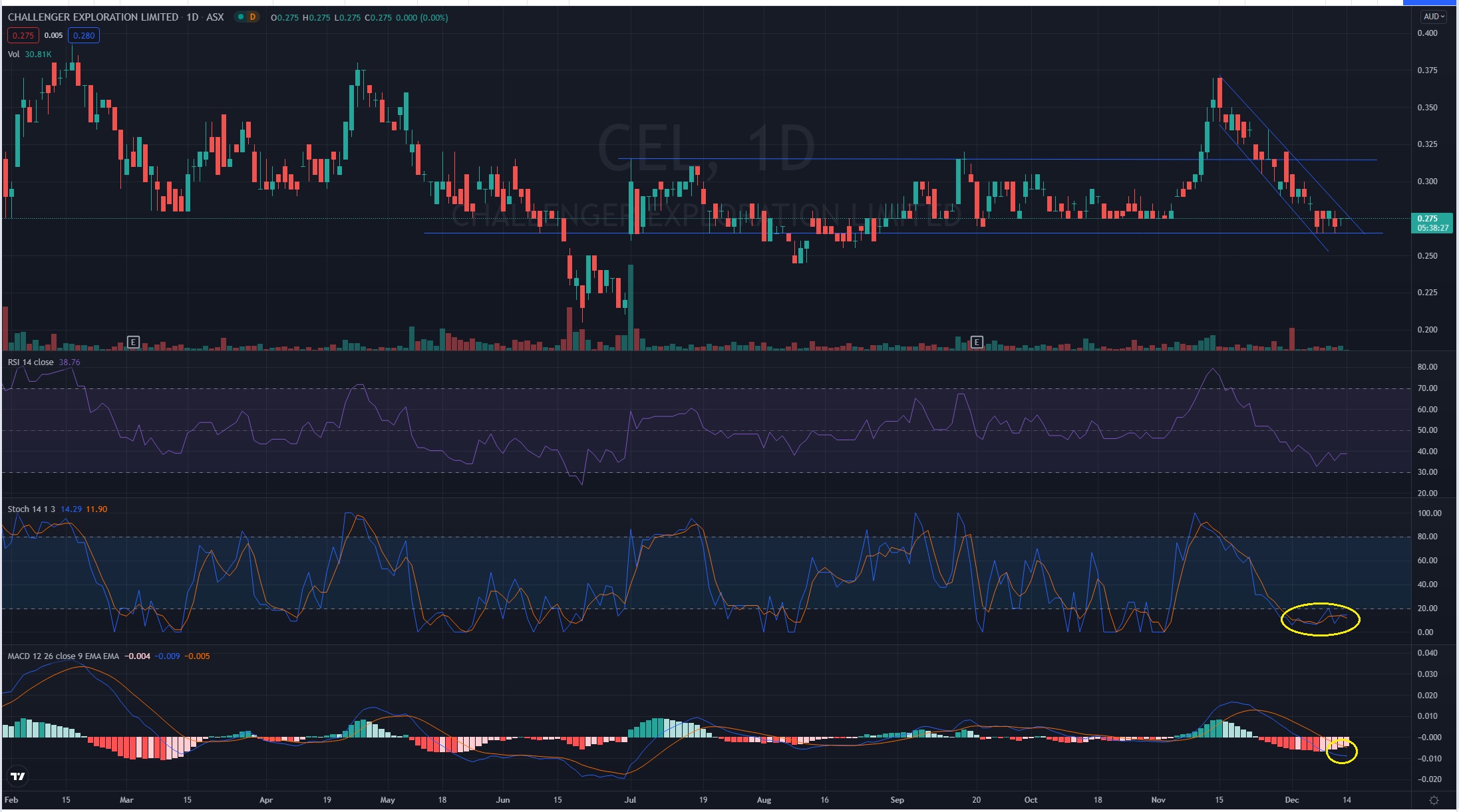Click the 0.005 spread value
Screen dimensions: 1459x812
[53, 35]
